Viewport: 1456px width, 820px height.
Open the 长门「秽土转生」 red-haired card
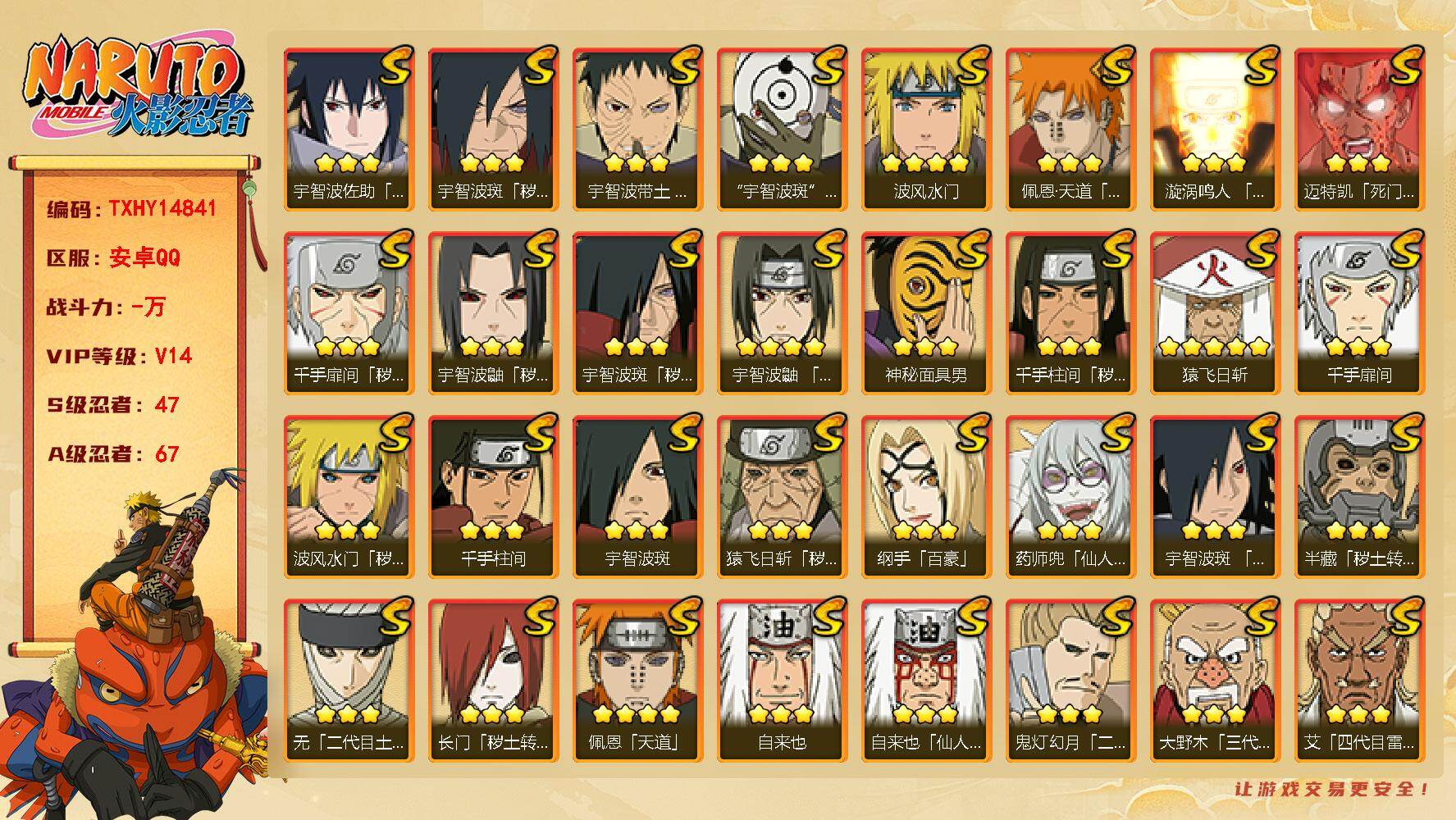click(x=492, y=680)
